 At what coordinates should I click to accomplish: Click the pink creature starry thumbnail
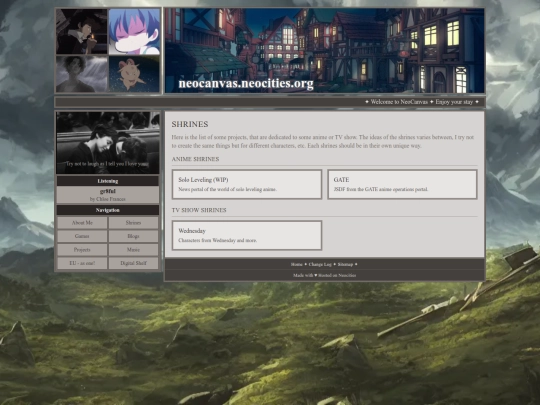[134, 74]
